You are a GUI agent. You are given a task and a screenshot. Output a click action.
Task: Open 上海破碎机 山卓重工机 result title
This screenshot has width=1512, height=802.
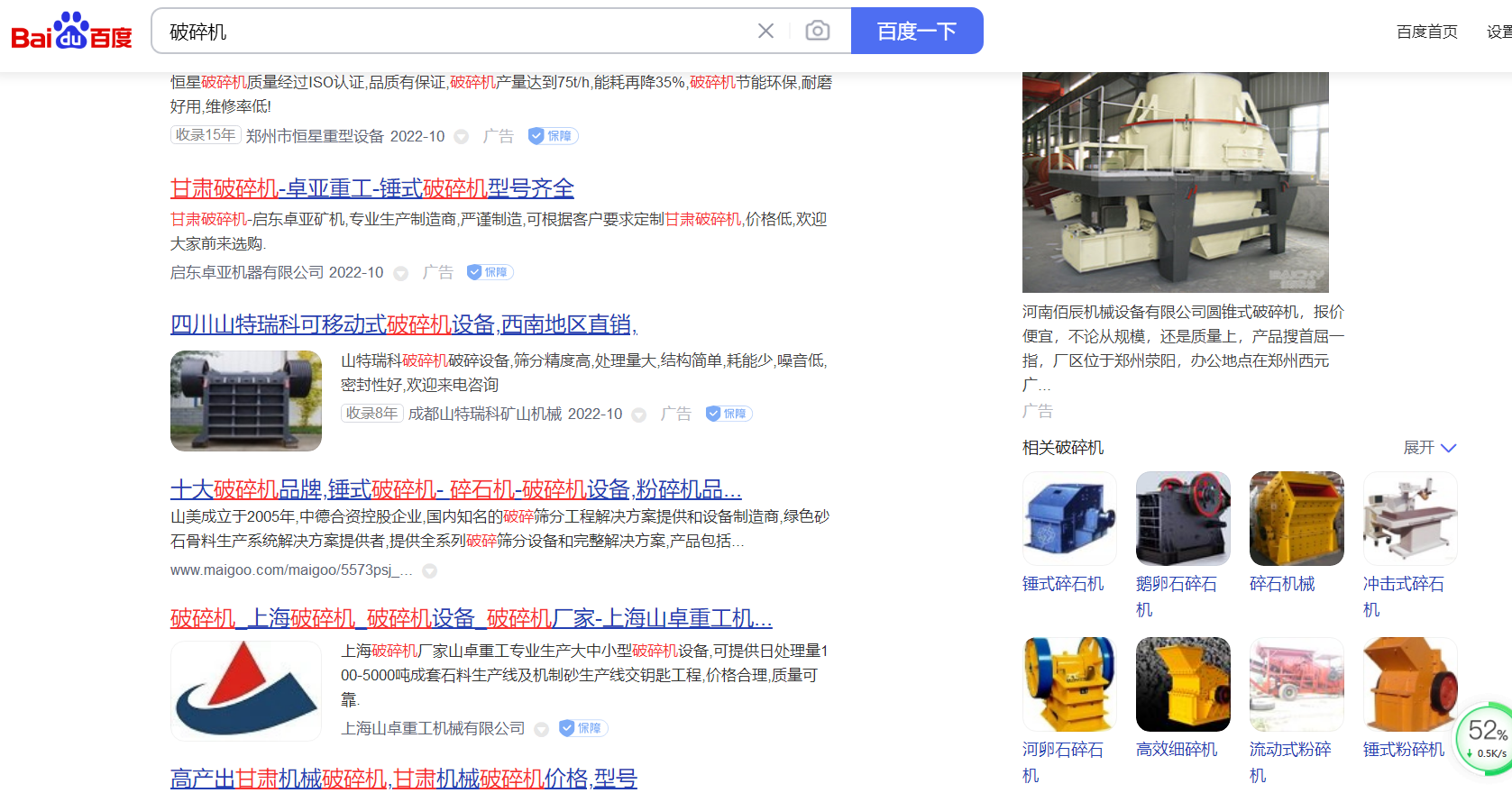click(472, 618)
